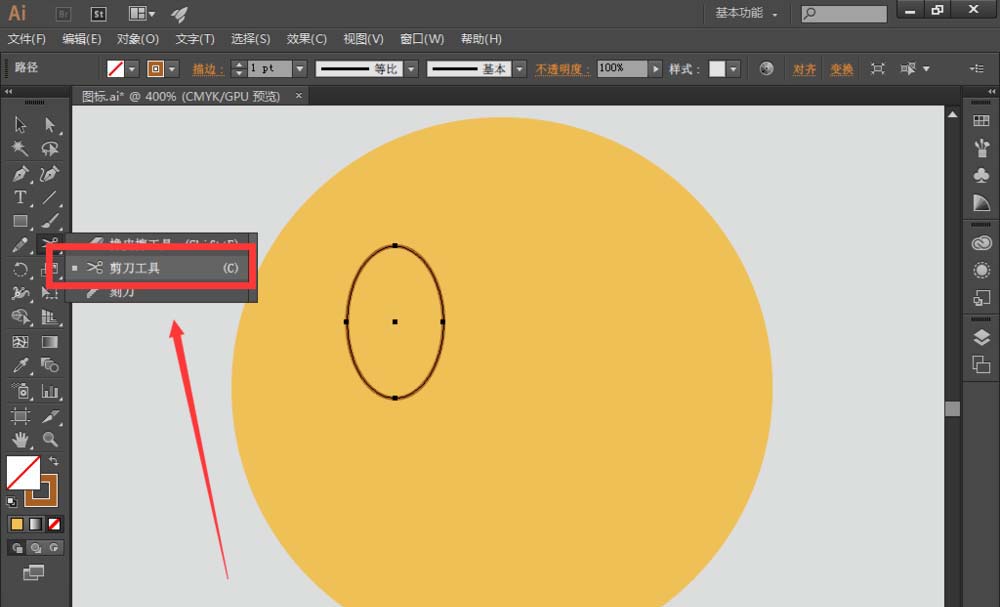Swap fill and stroke colors

(54, 460)
